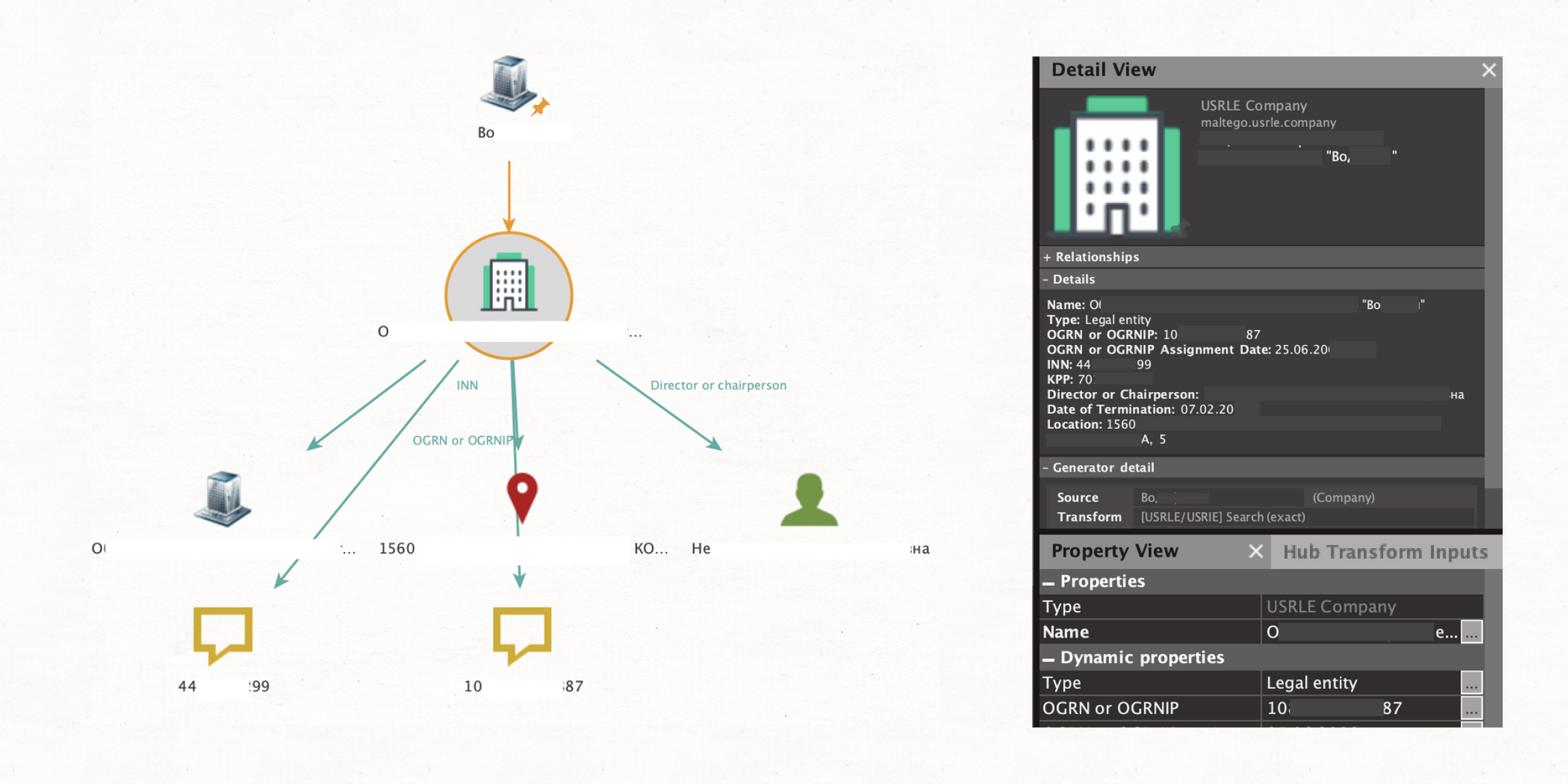
Task: Click the 'Director or chairperson' link label
Action: coord(718,385)
